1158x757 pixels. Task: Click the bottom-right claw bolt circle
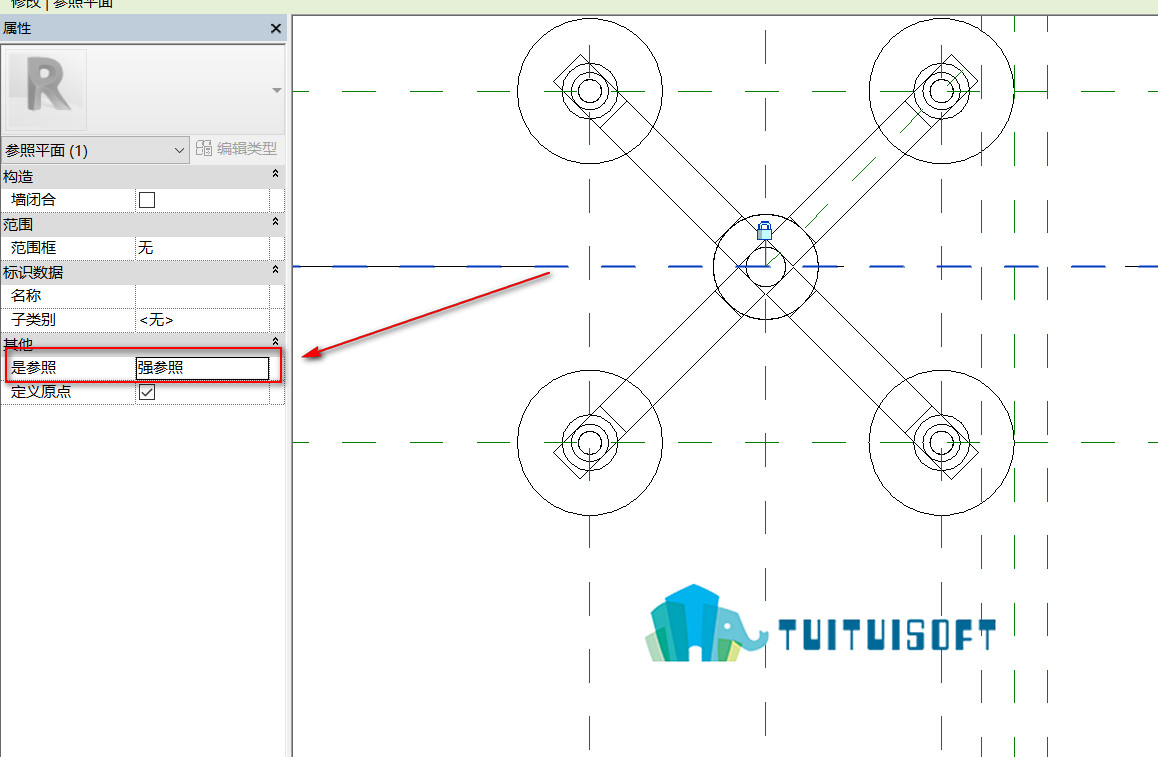coord(942,443)
